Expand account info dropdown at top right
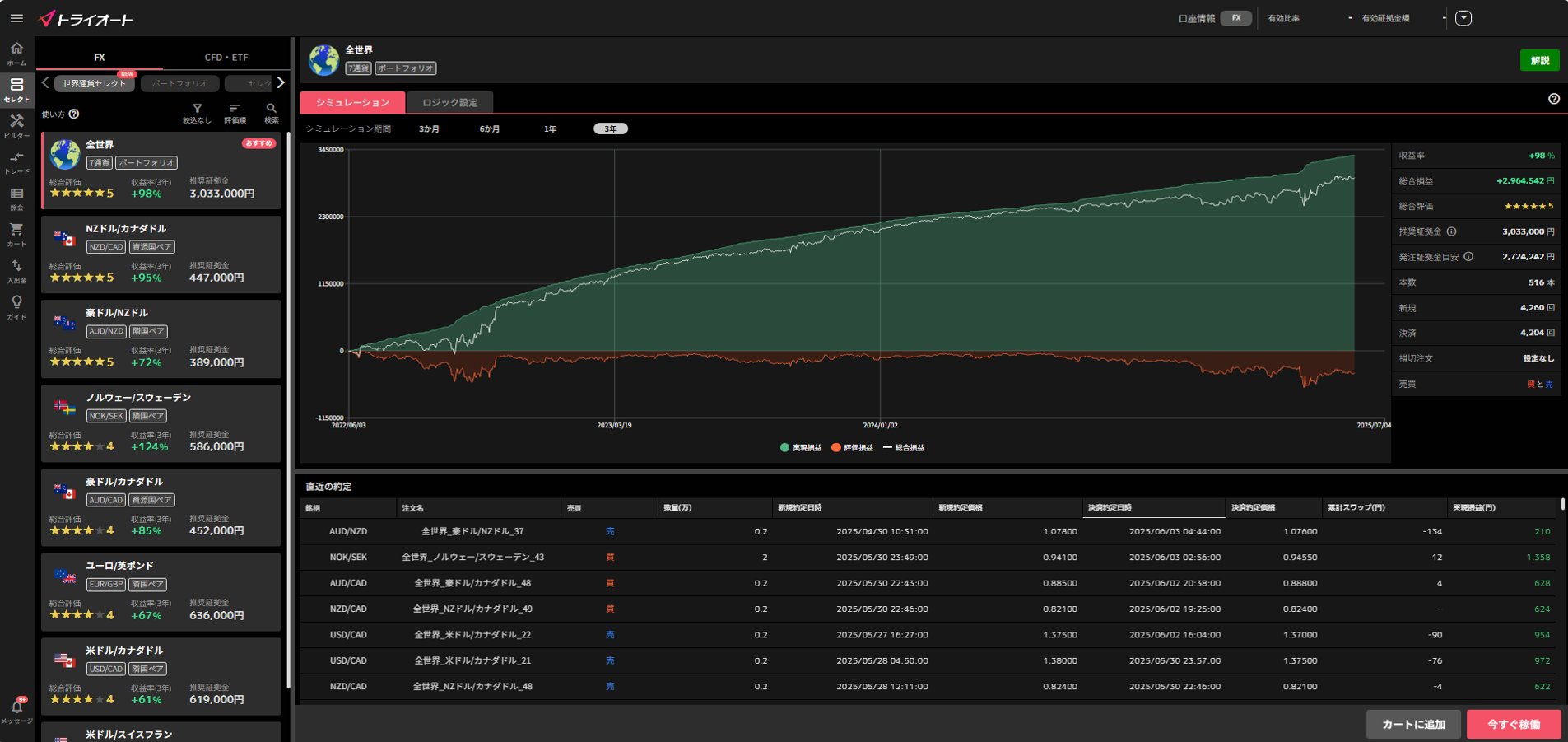1568x742 pixels. [x=1463, y=18]
